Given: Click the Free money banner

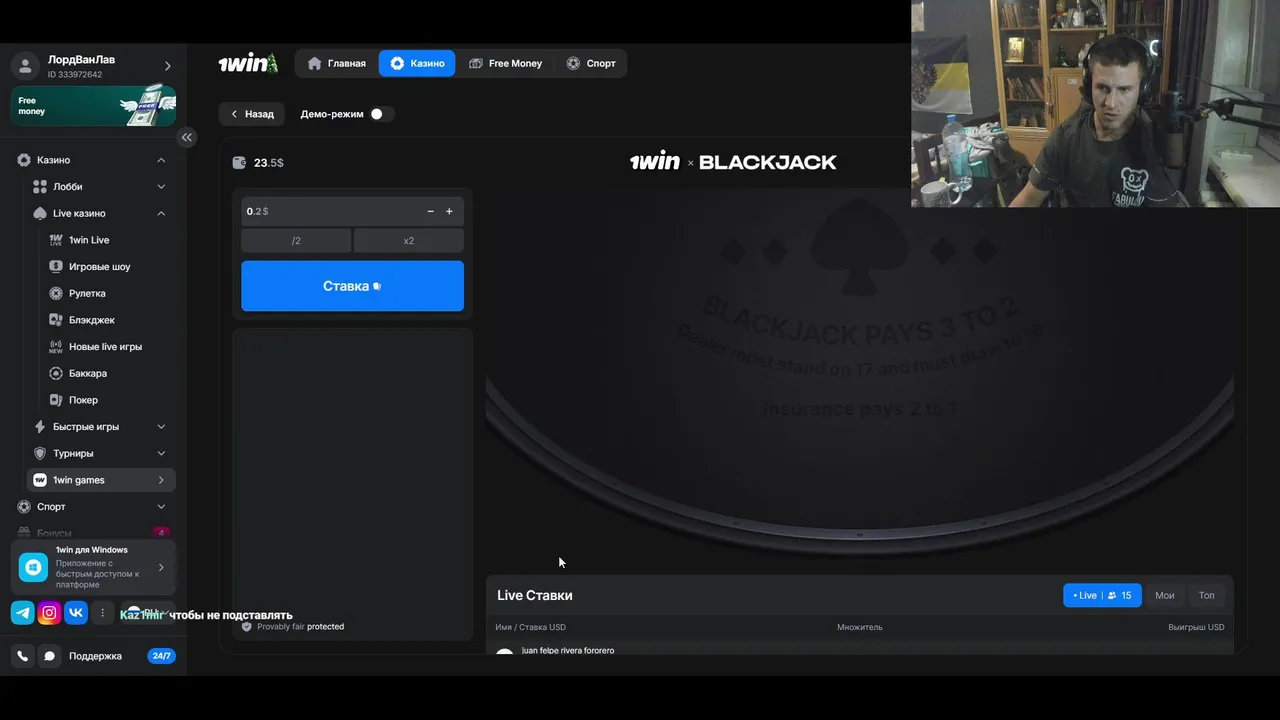Looking at the screenshot, I should coord(94,106).
